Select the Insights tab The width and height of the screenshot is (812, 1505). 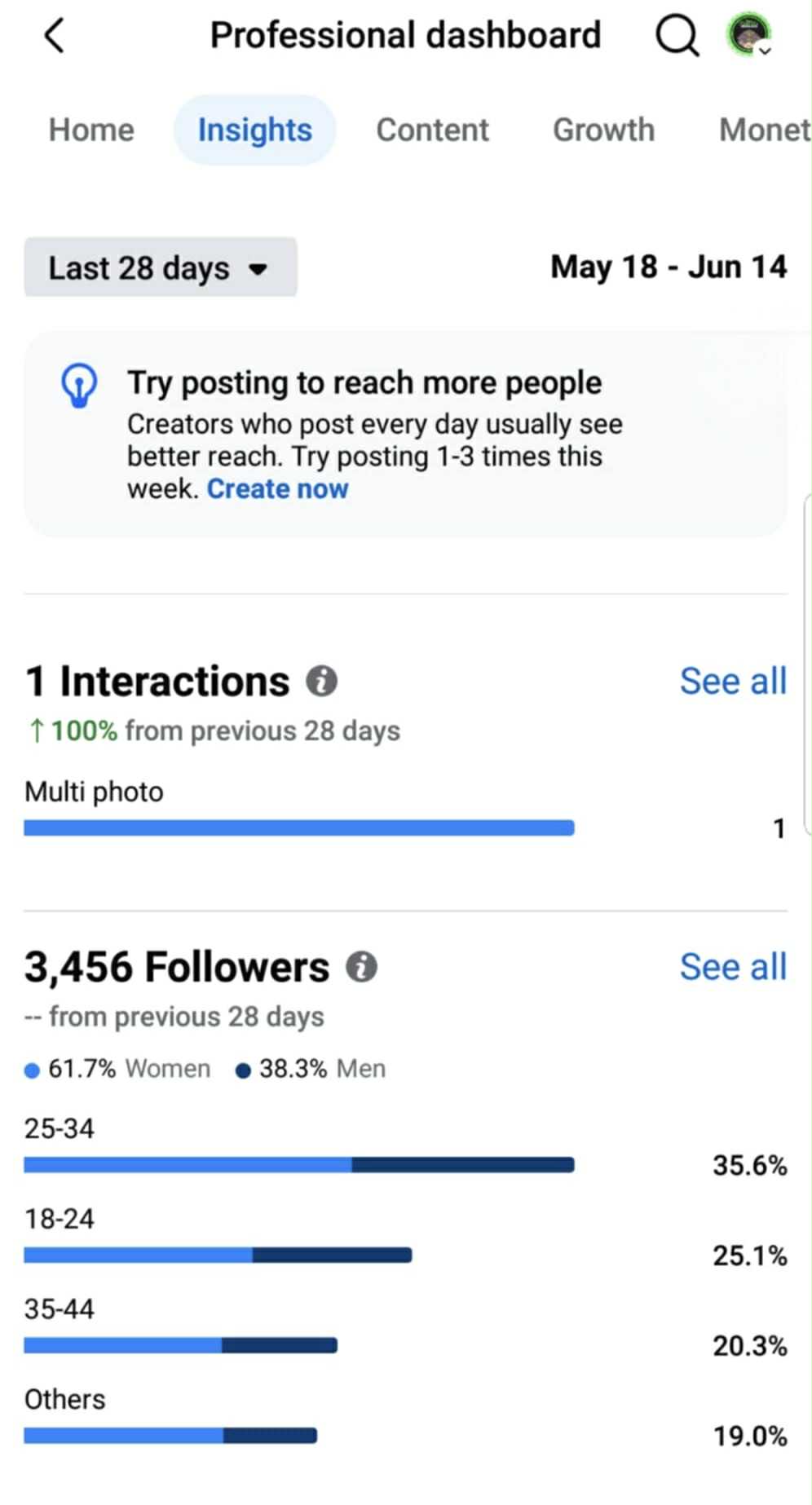254,130
